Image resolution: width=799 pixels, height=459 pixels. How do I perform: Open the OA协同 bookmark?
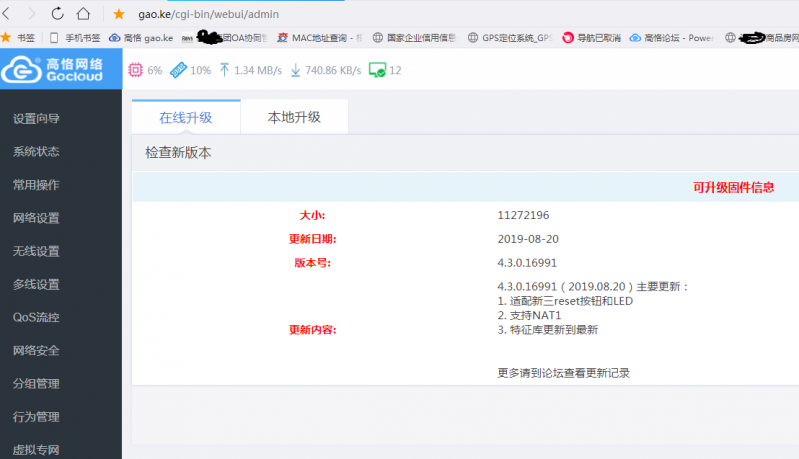(225, 38)
